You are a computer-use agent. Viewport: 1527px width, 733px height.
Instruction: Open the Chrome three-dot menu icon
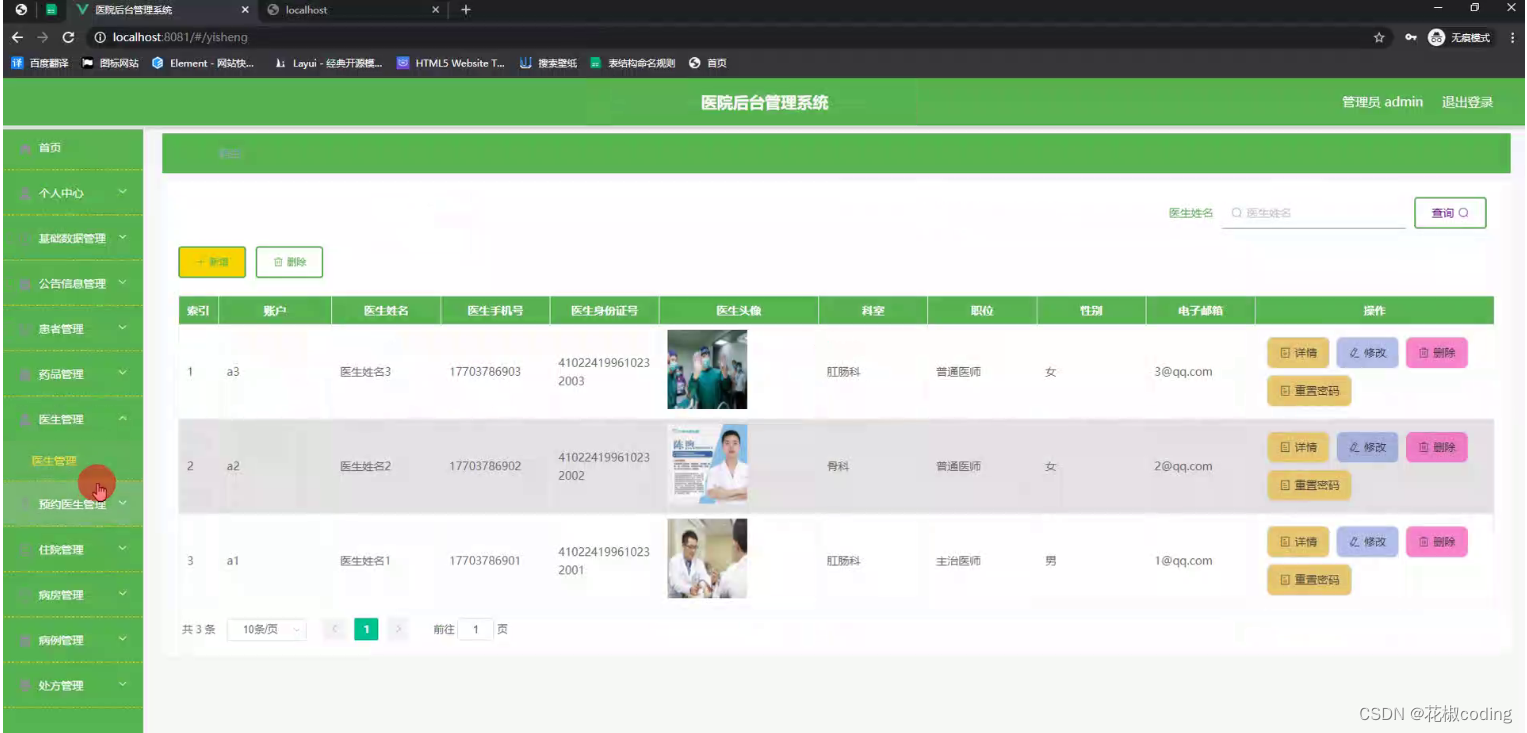(1513, 36)
